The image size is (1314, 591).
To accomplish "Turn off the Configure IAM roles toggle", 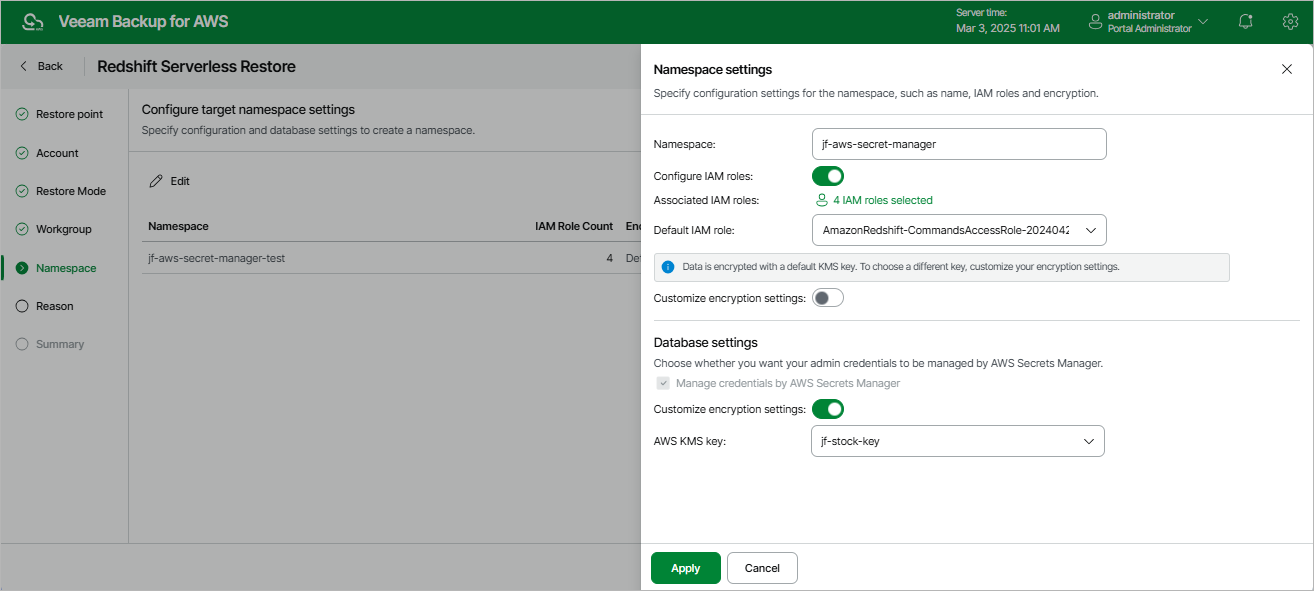I will coord(828,176).
